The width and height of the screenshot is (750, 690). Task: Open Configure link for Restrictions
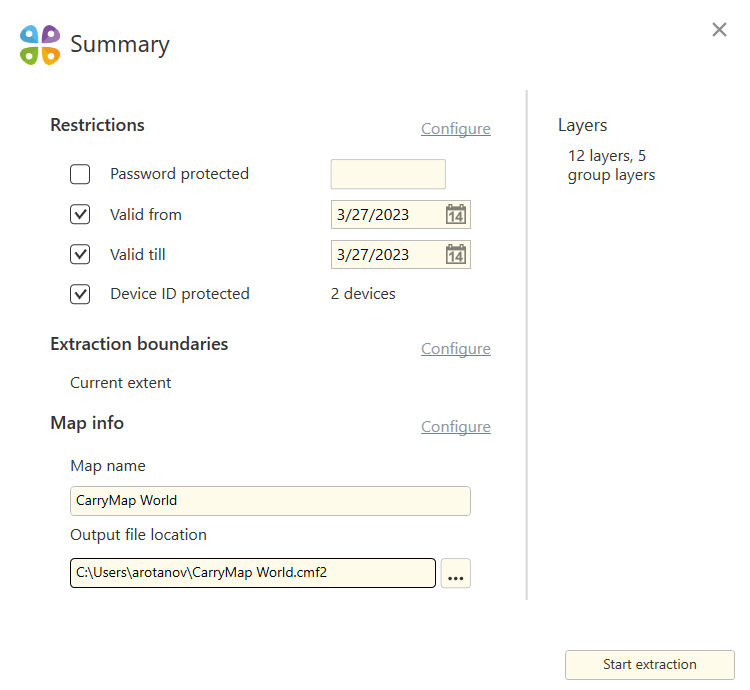click(x=455, y=129)
